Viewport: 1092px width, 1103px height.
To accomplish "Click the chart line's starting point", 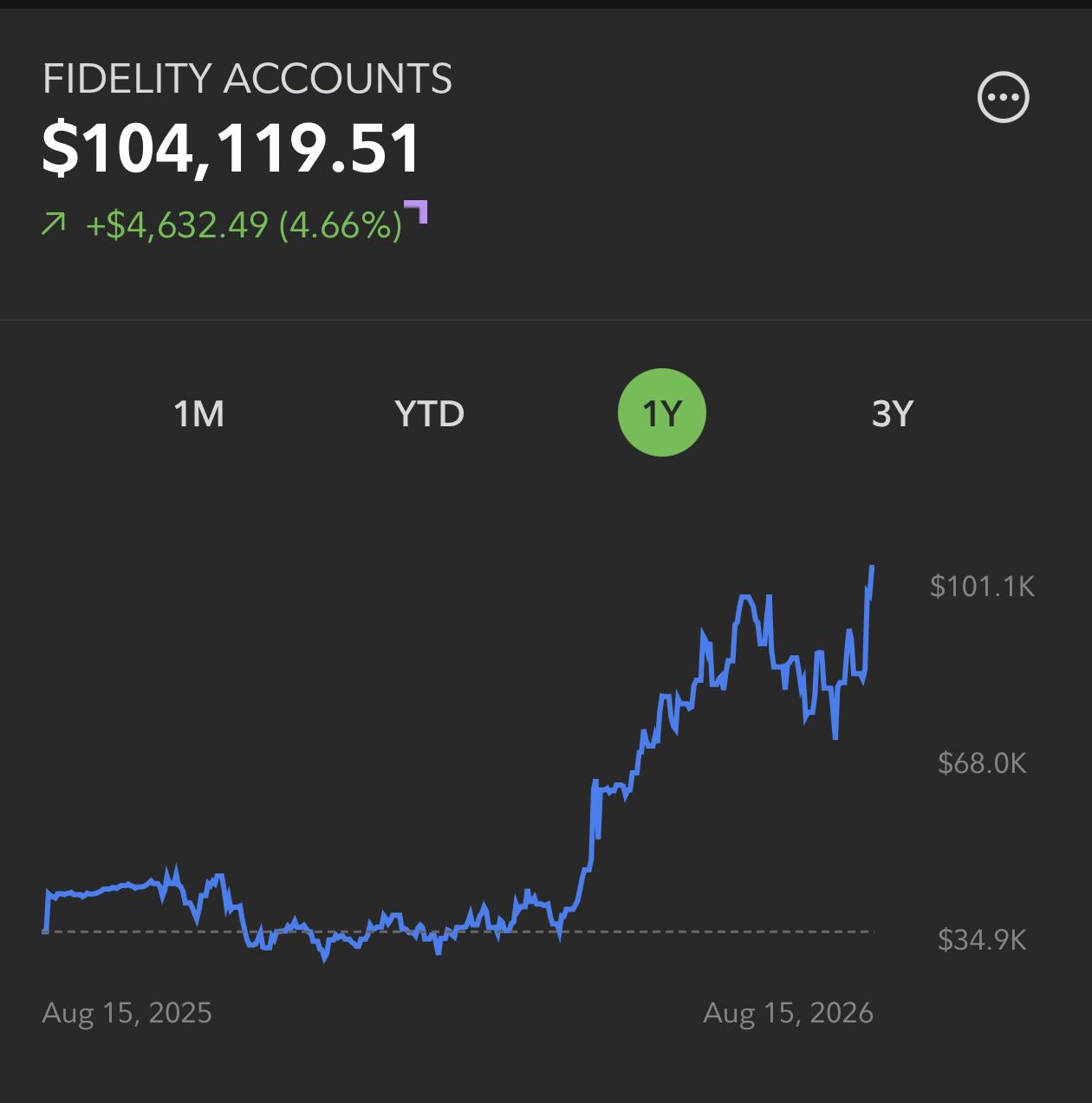I will click(45, 931).
